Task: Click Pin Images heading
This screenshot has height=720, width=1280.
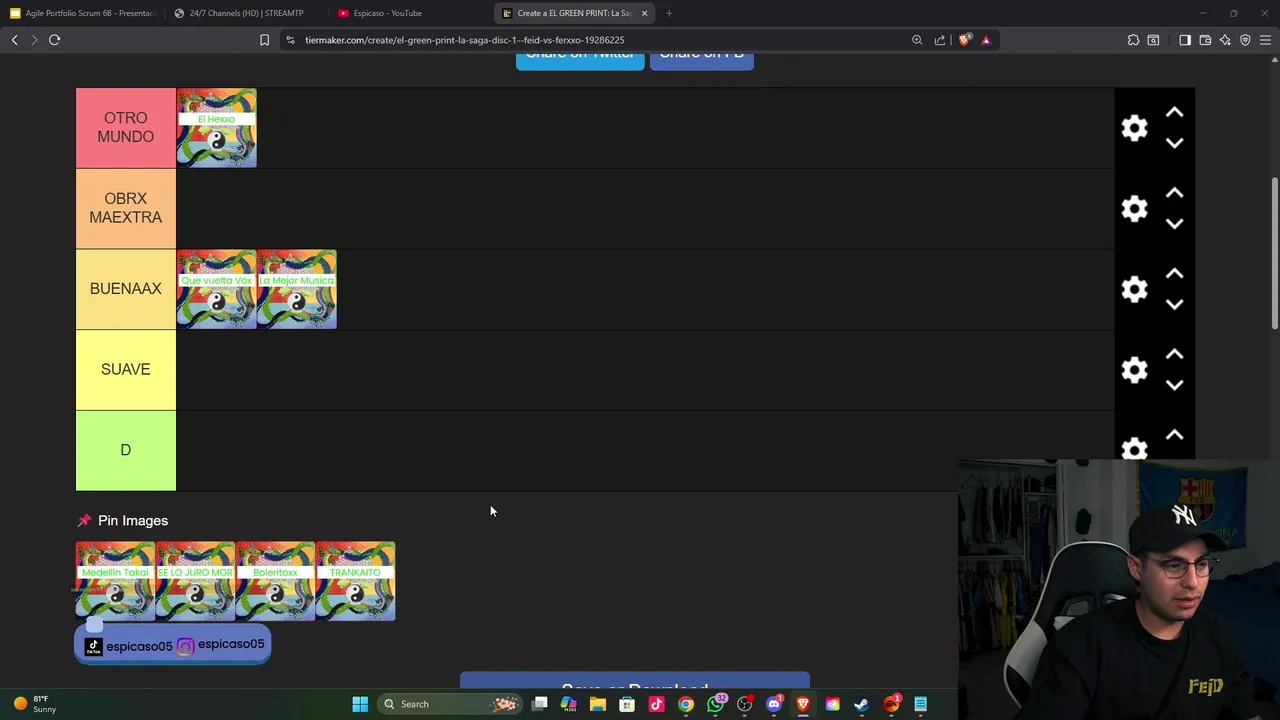Action: (133, 521)
